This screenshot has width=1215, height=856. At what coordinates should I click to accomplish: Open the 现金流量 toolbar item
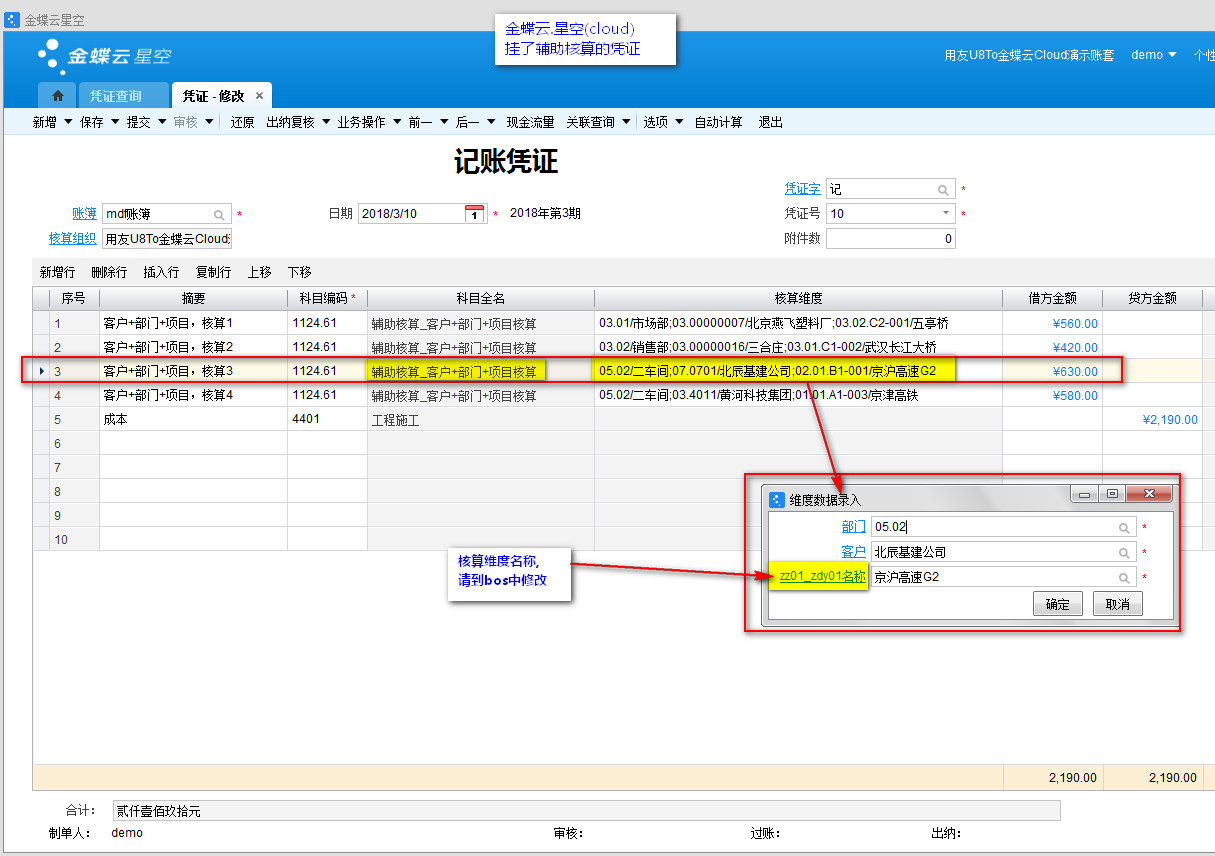[x=530, y=122]
